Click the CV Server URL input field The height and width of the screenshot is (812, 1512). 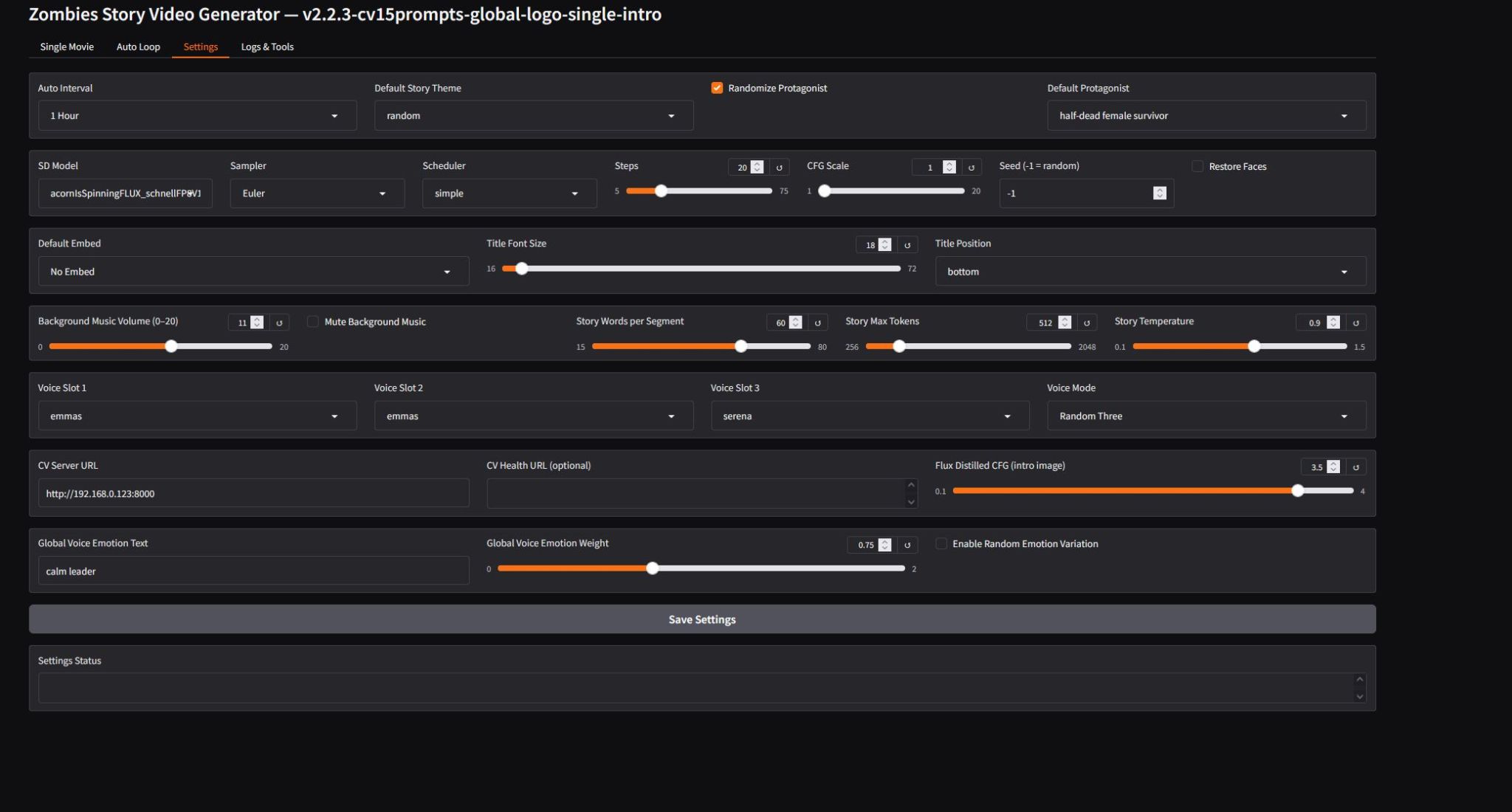coord(253,494)
